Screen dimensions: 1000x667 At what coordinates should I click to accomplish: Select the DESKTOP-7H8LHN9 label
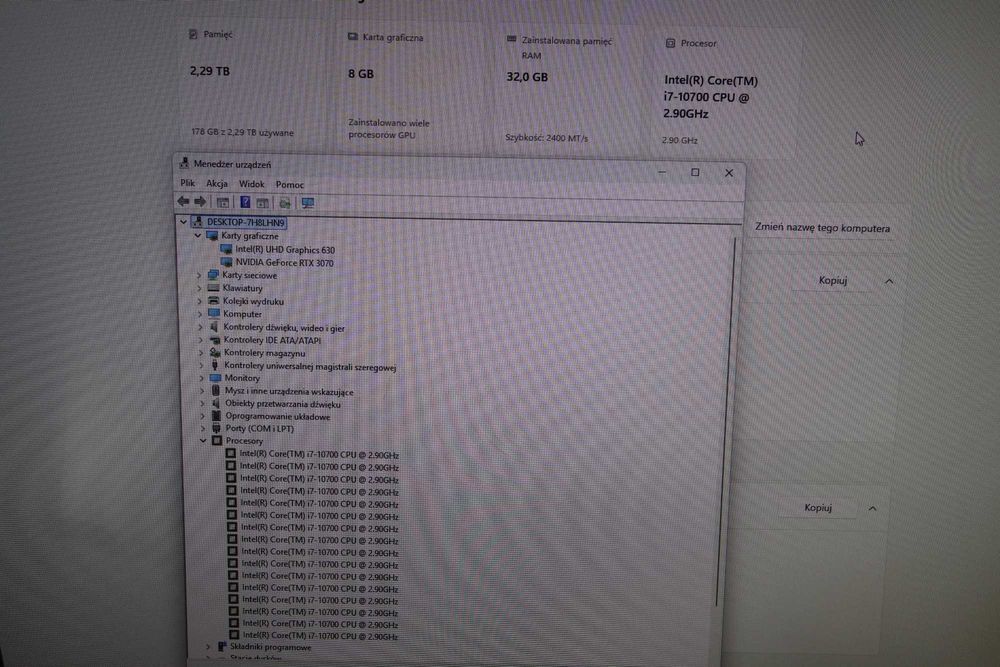pos(246,222)
